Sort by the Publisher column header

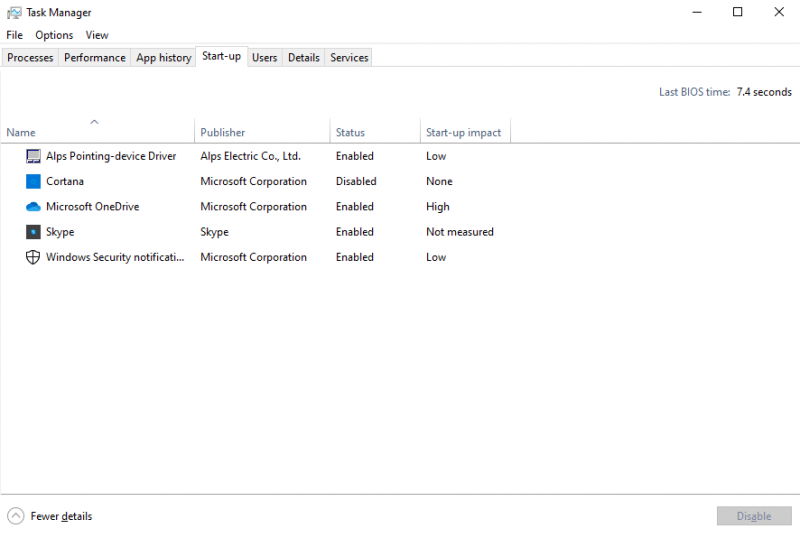pyautogui.click(x=222, y=132)
